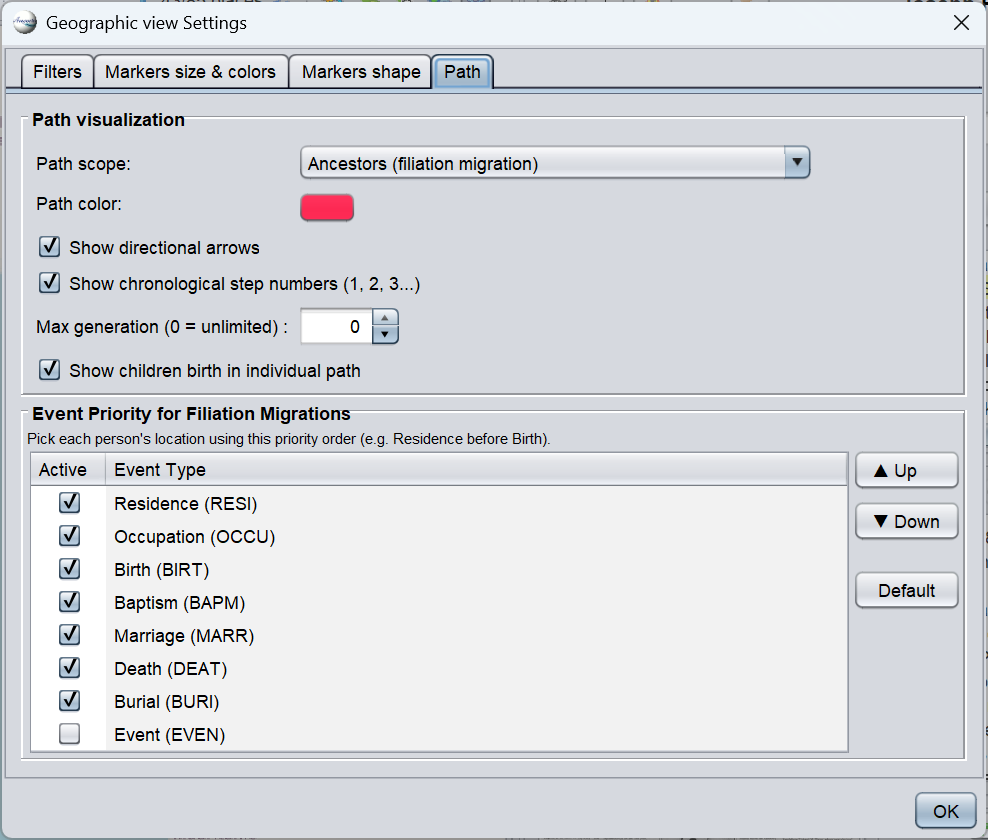988x840 pixels.
Task: Uncheck Residence (RESI) active checkbox
Action: coord(69,503)
